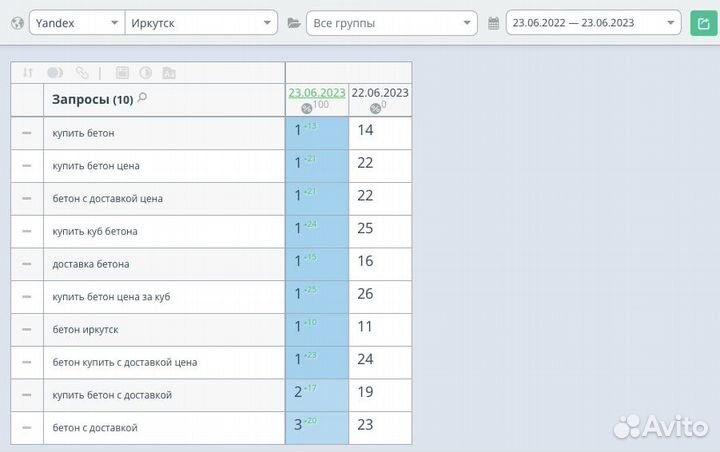Screen dimensions: 720x452
Task: Select the query купить бетон с доставкой
Action: pyautogui.click(x=112, y=395)
